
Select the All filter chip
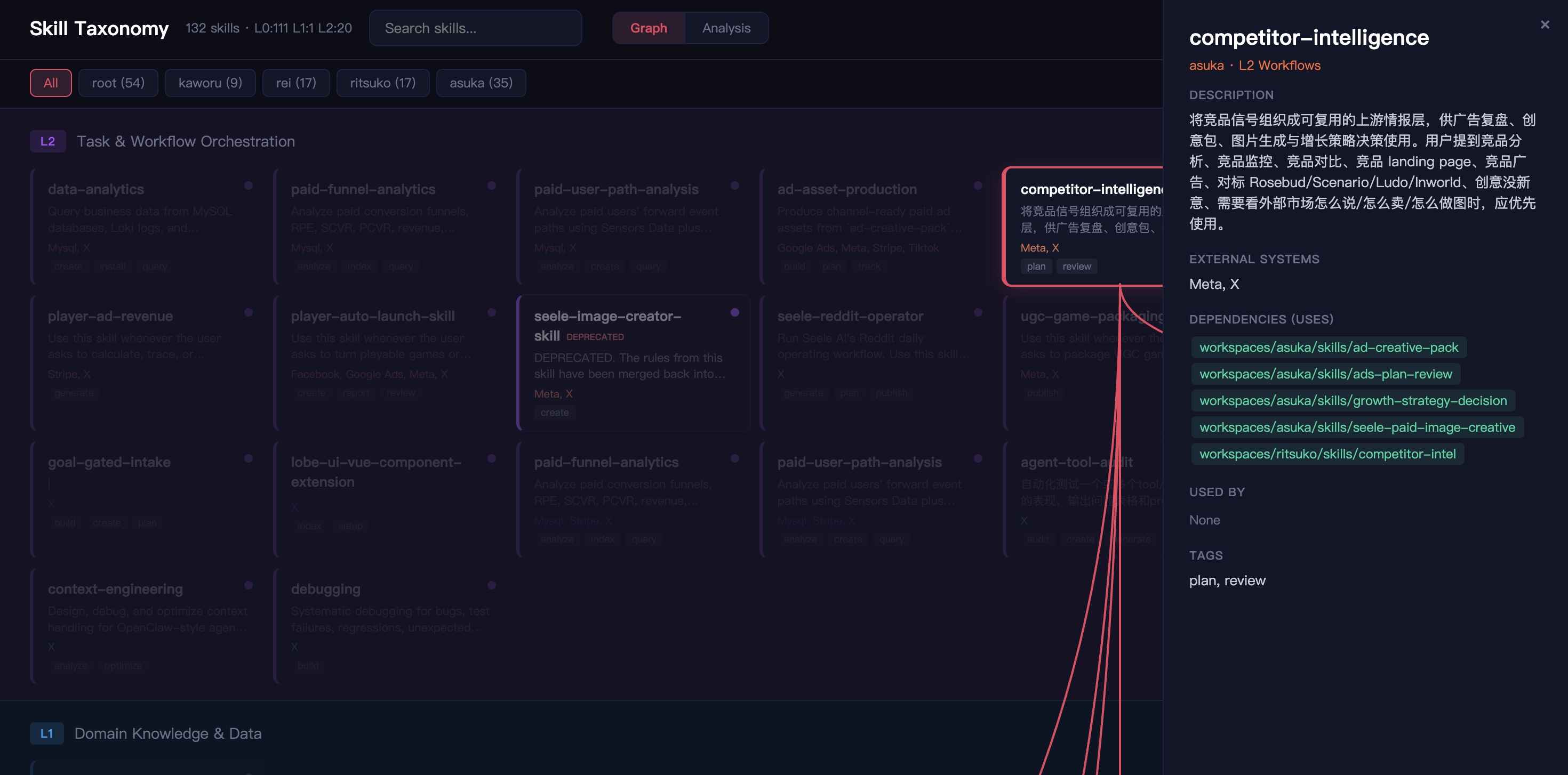[x=51, y=83]
